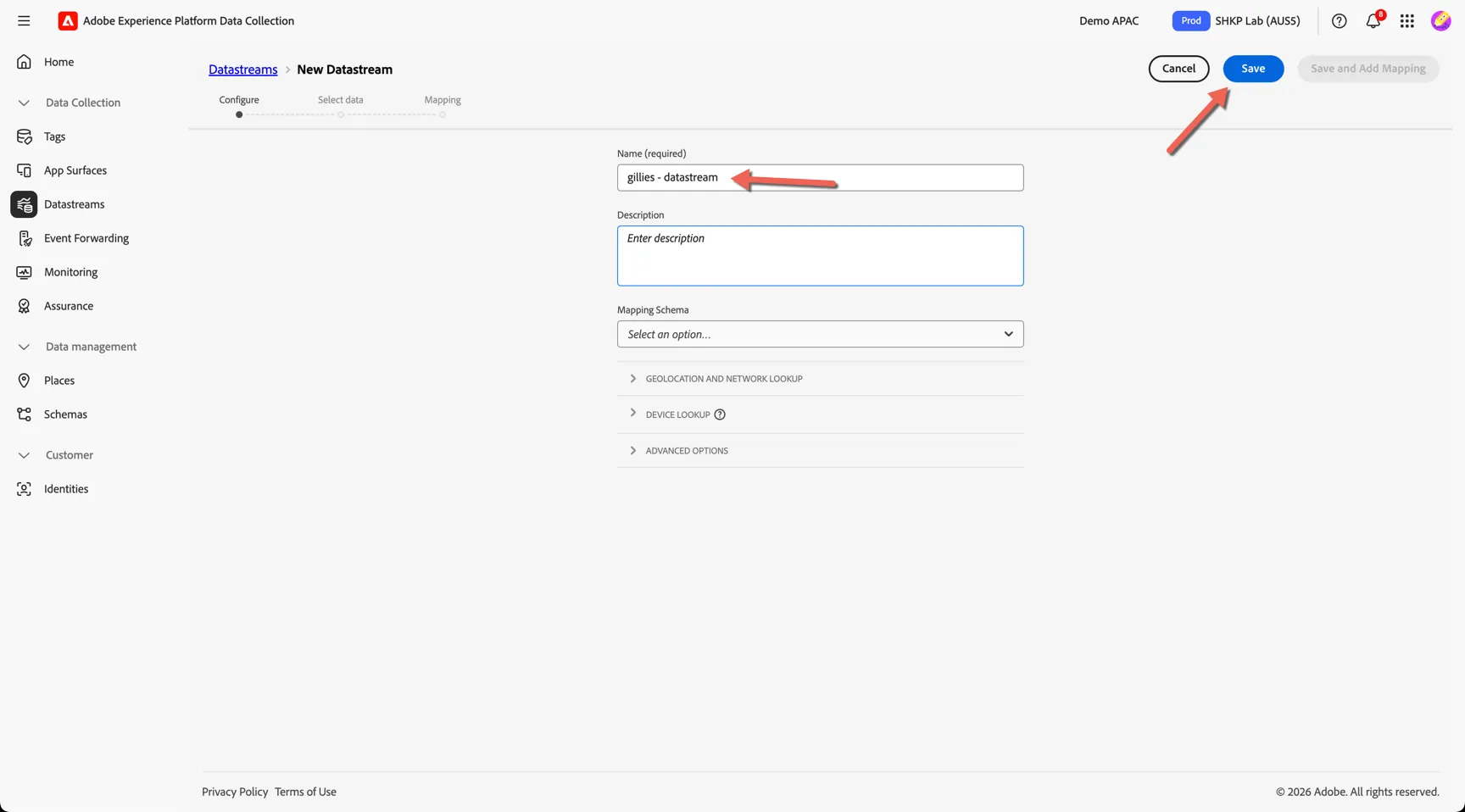Select the Tags icon
The width and height of the screenshot is (1465, 812).
(x=24, y=136)
